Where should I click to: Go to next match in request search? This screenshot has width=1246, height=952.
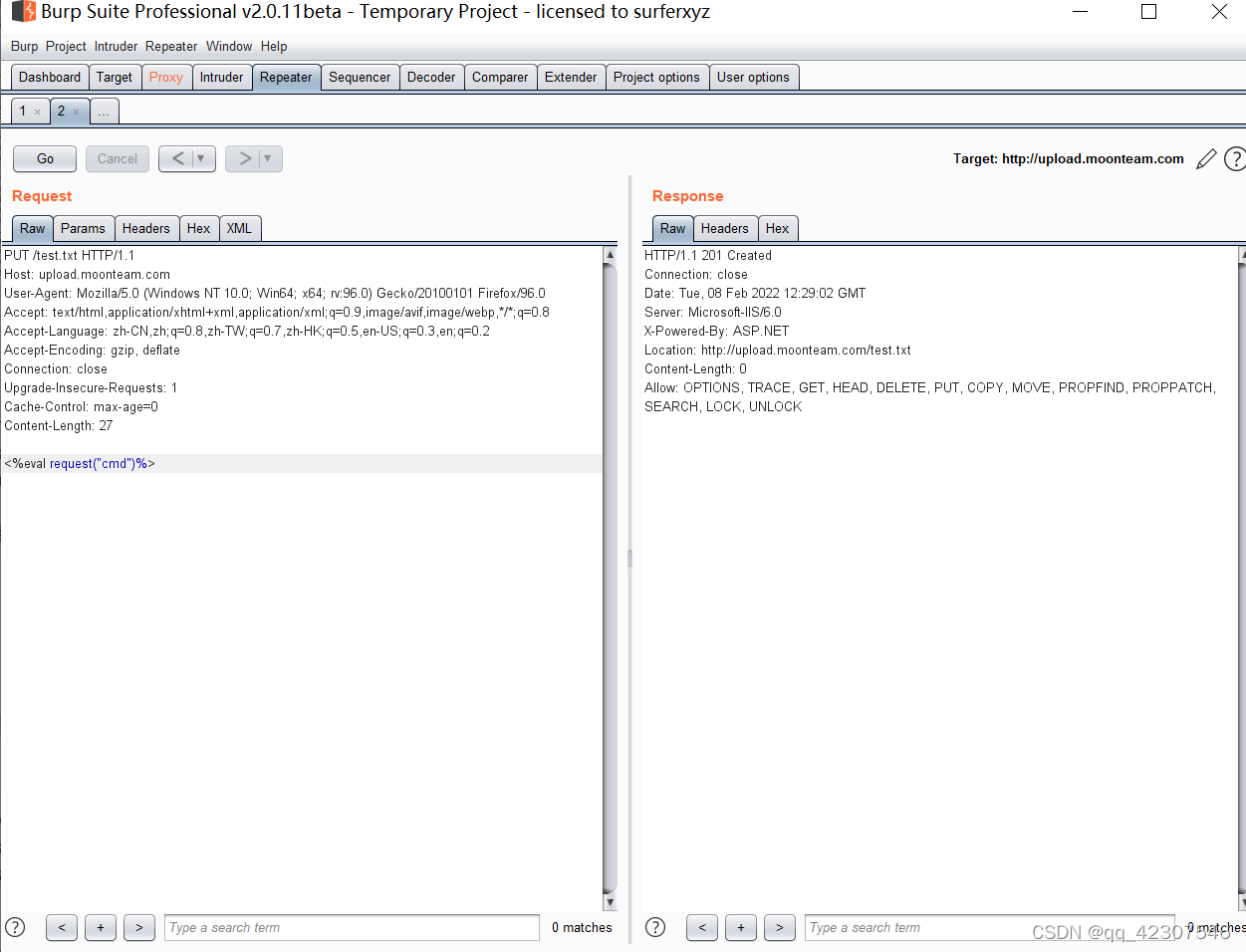coord(139,927)
